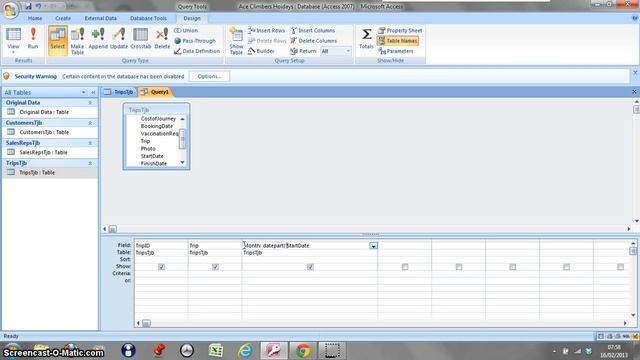Uncheck Show box for Trip column
Viewport: 640px width, 360px height.
(215, 267)
